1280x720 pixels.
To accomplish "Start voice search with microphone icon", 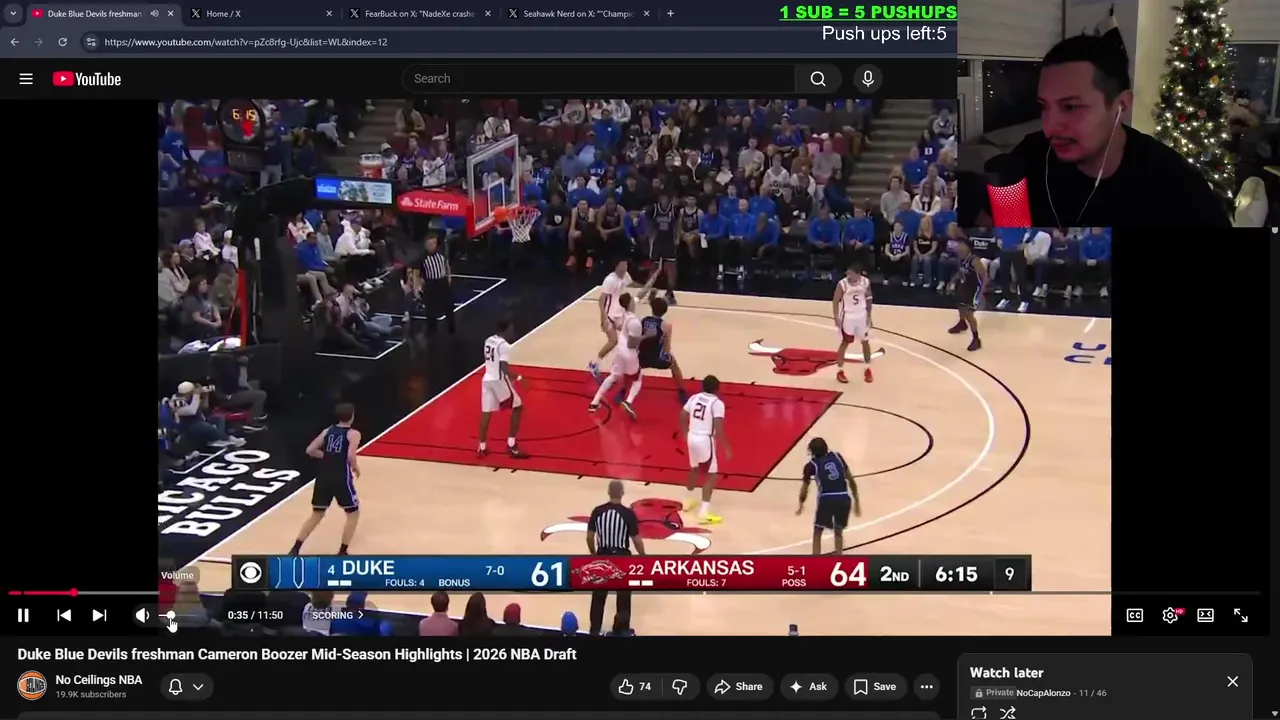I will pos(867,78).
